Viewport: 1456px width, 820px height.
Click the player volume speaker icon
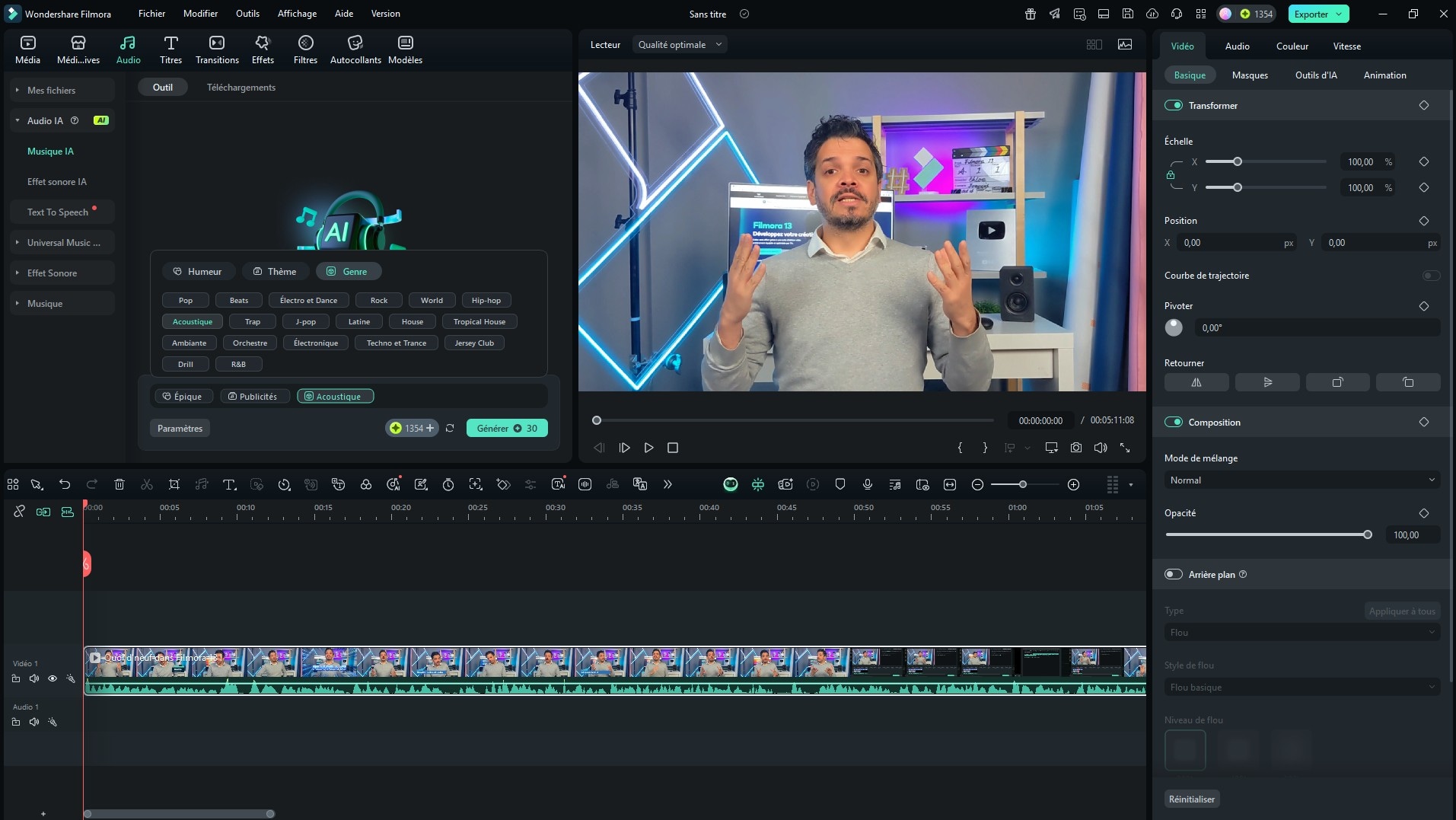[x=1100, y=448]
